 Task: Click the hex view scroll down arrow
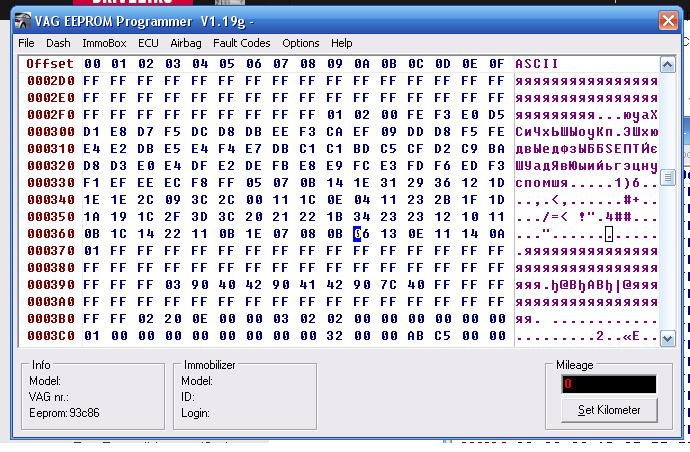point(668,338)
